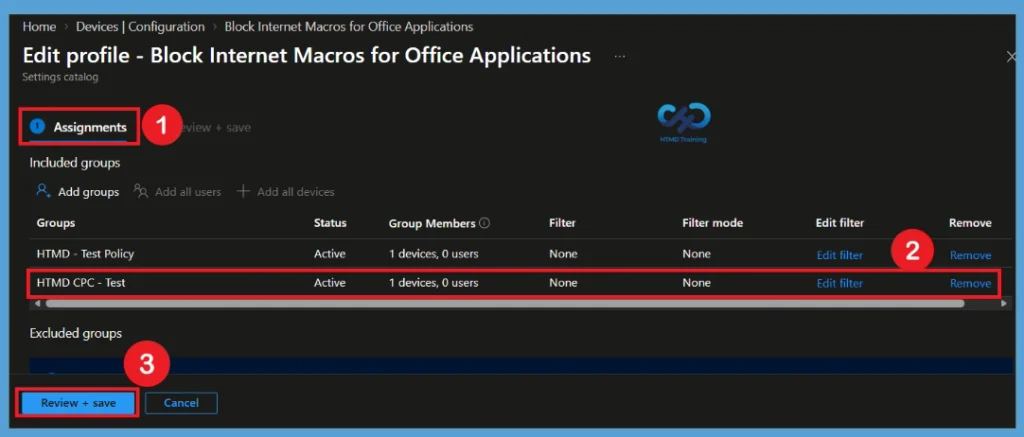The image size is (1024, 437).
Task: Switch to Review + save step tab
Action: 216,128
